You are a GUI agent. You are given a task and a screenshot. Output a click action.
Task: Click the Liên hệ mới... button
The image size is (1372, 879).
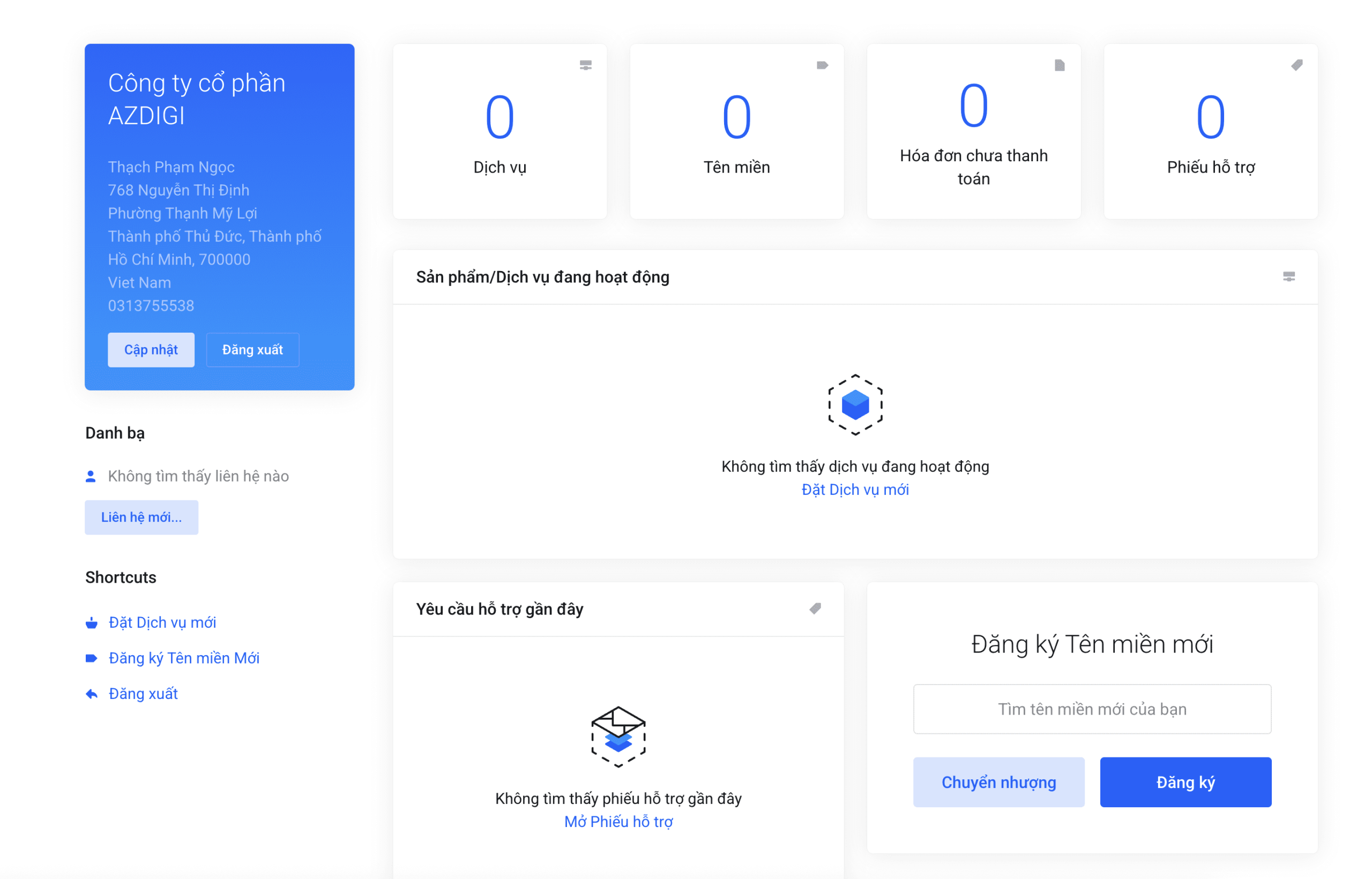(141, 517)
